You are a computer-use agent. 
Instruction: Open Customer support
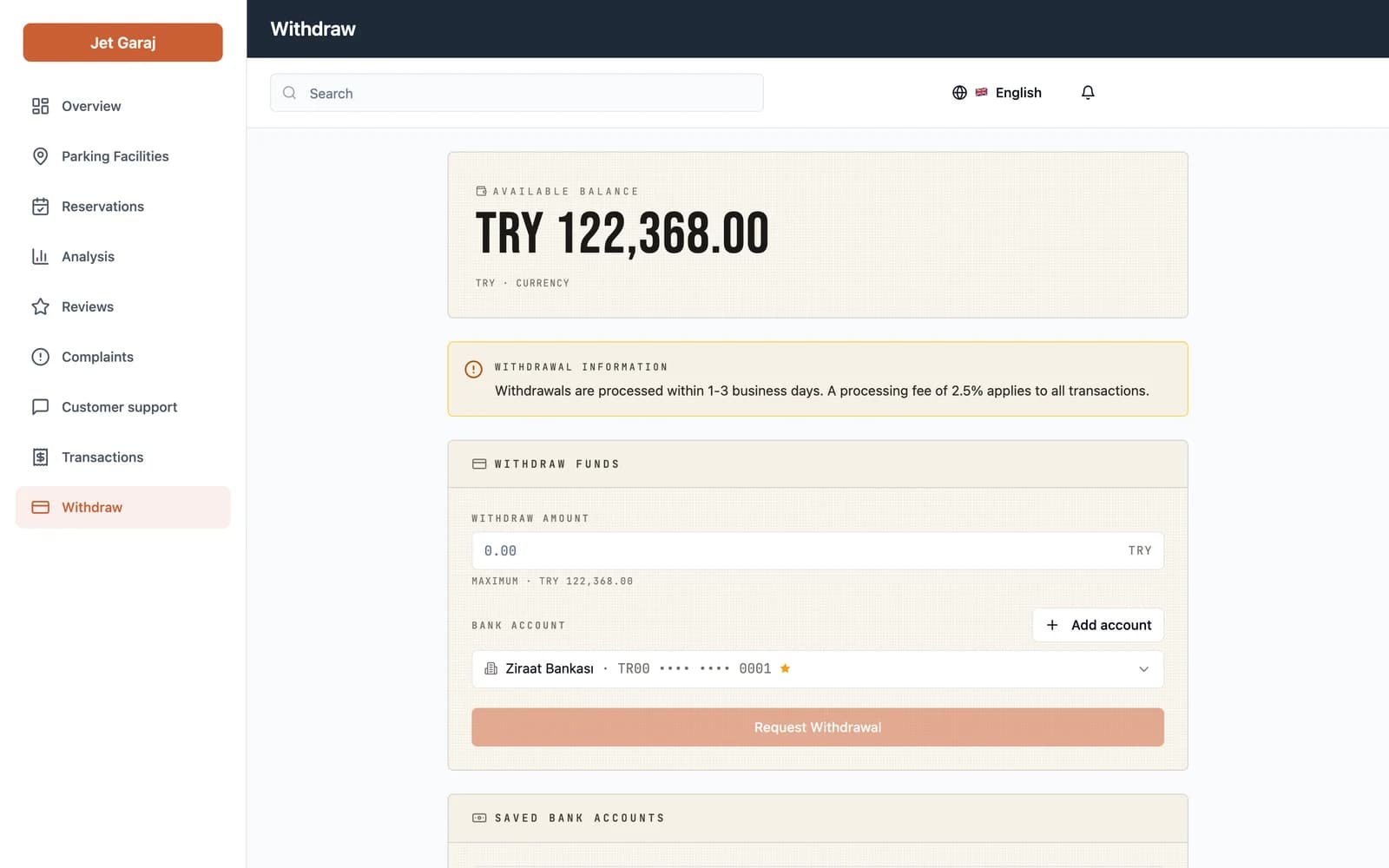(x=122, y=407)
